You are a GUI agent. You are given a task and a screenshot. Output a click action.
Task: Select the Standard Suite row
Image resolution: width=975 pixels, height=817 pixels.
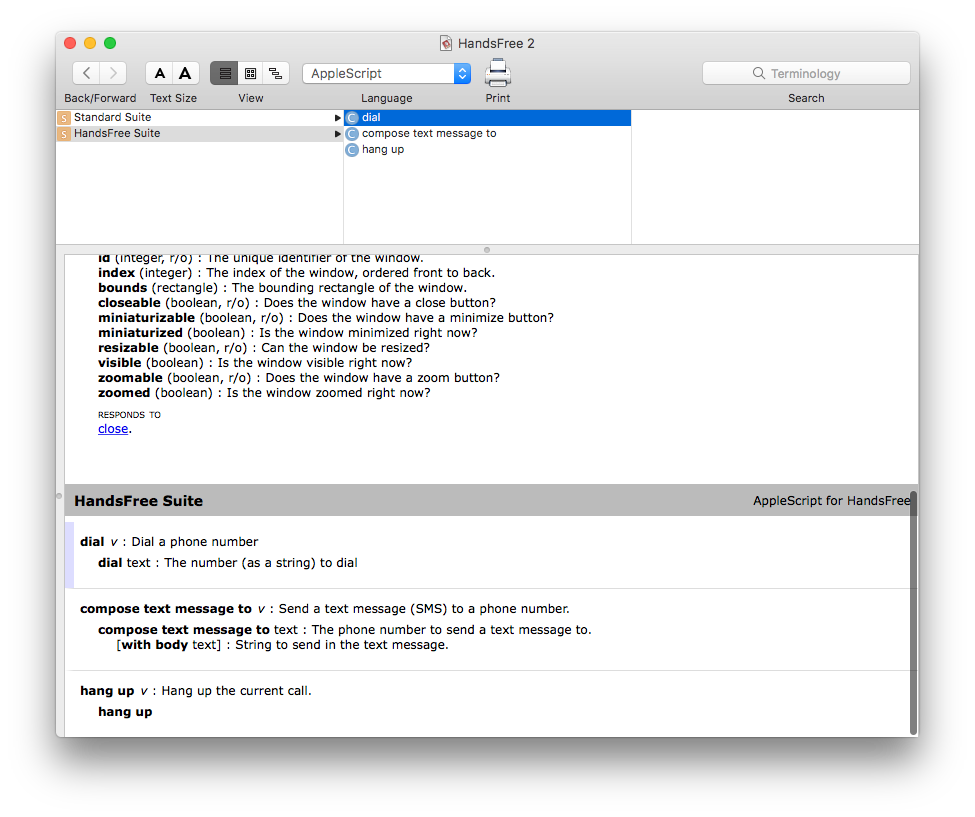click(200, 118)
